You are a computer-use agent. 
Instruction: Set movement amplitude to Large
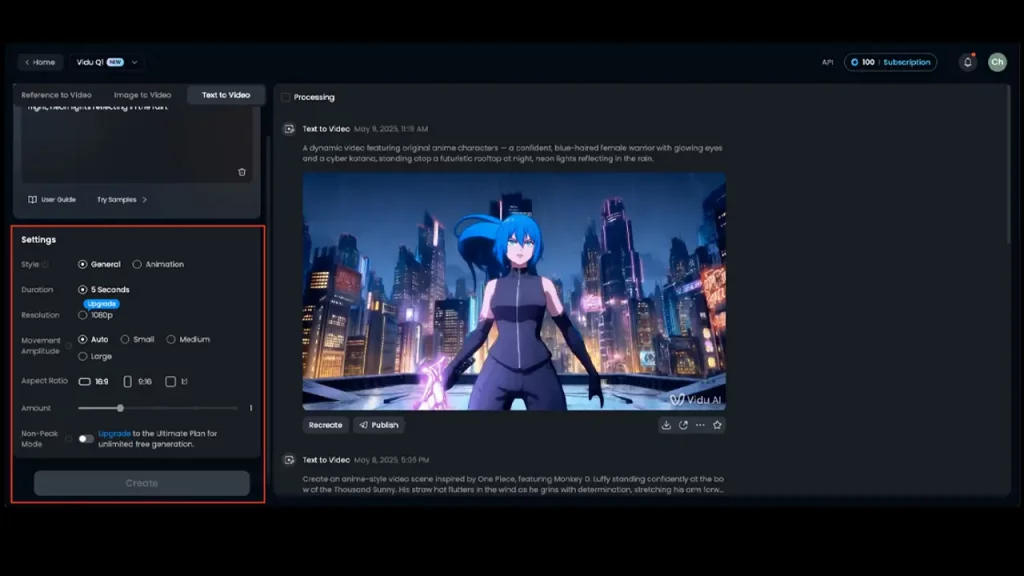[x=95, y=357]
